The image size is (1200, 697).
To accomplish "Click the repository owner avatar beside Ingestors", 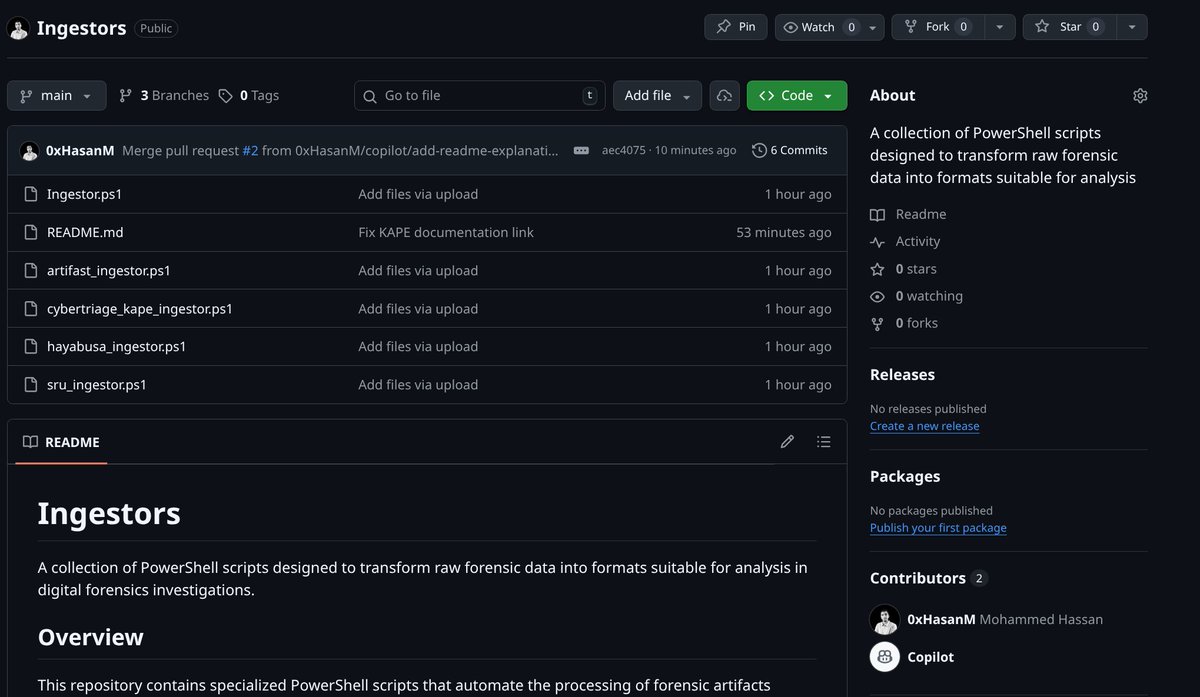I will tap(19, 28).
